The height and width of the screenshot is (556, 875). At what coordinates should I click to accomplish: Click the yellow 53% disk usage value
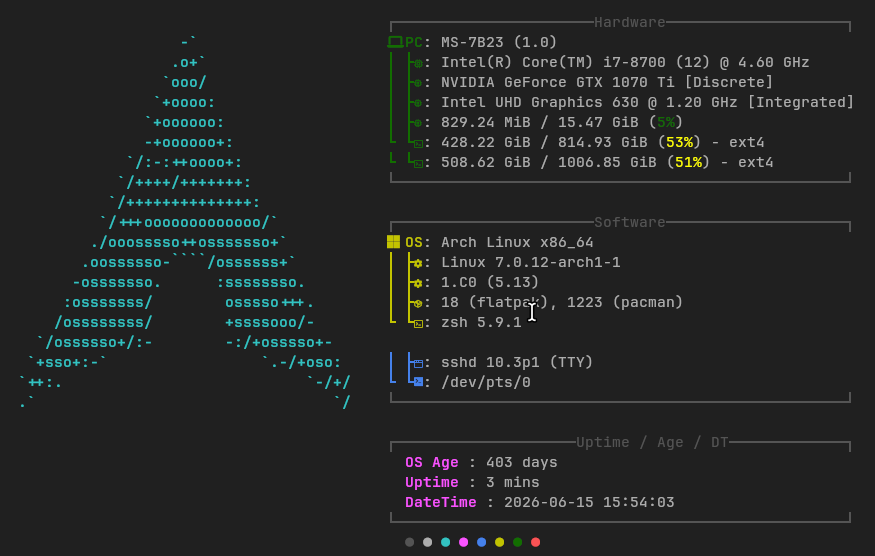(x=679, y=142)
